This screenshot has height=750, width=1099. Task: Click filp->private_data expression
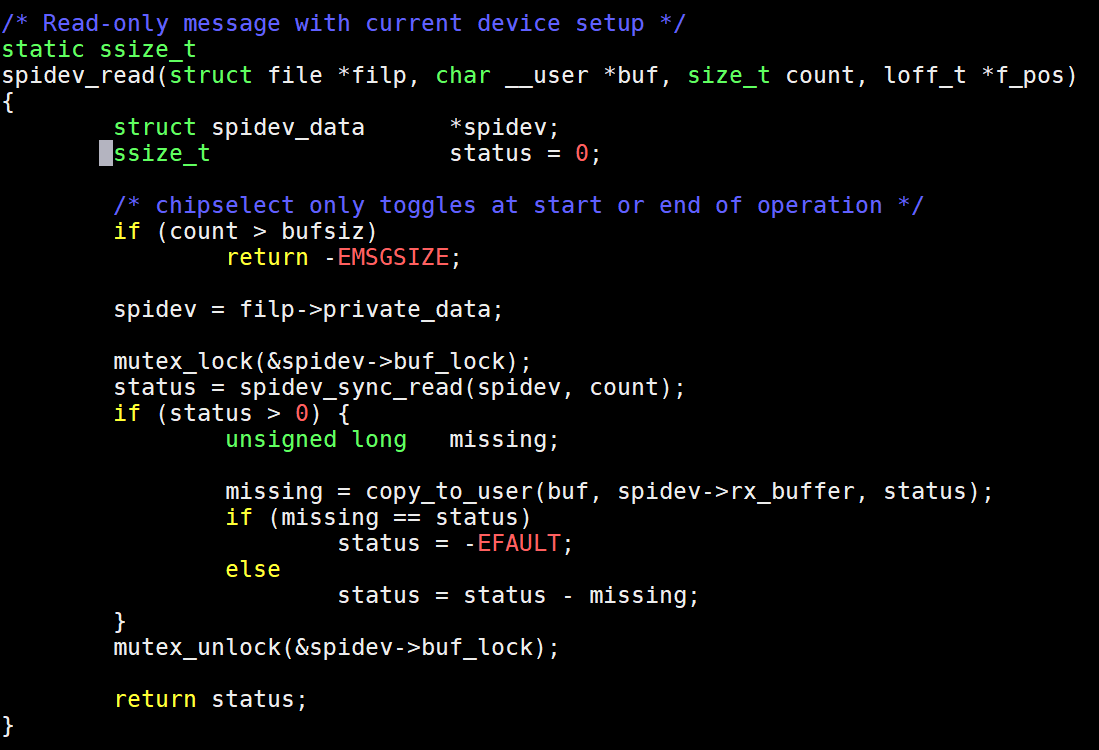[x=365, y=309]
